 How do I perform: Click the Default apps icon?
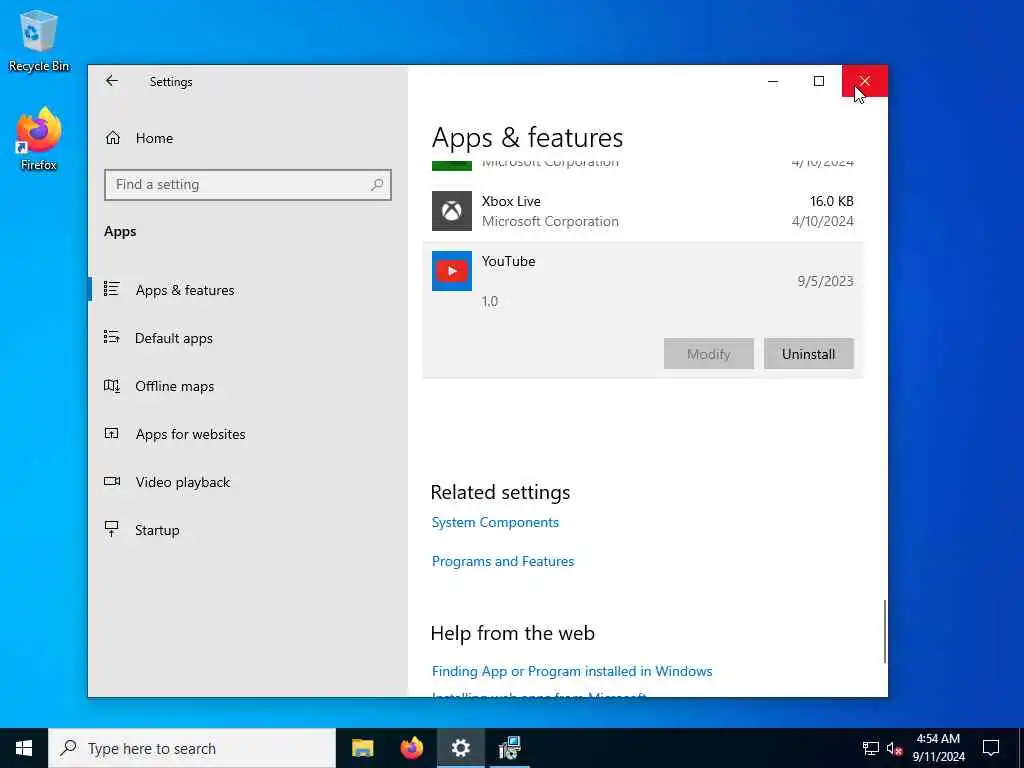pyautogui.click(x=112, y=337)
